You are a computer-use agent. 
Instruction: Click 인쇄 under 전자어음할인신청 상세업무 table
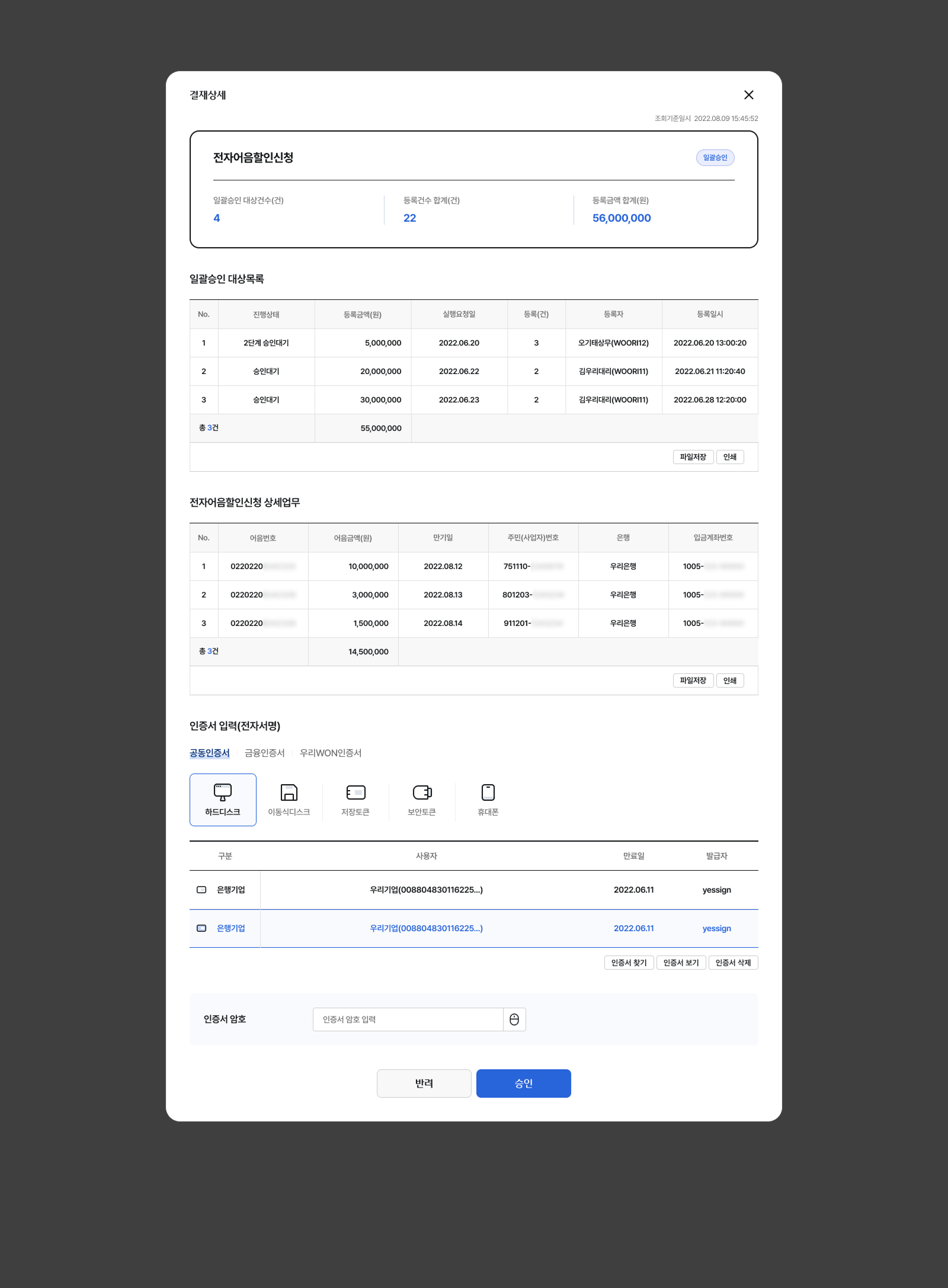[x=729, y=680]
